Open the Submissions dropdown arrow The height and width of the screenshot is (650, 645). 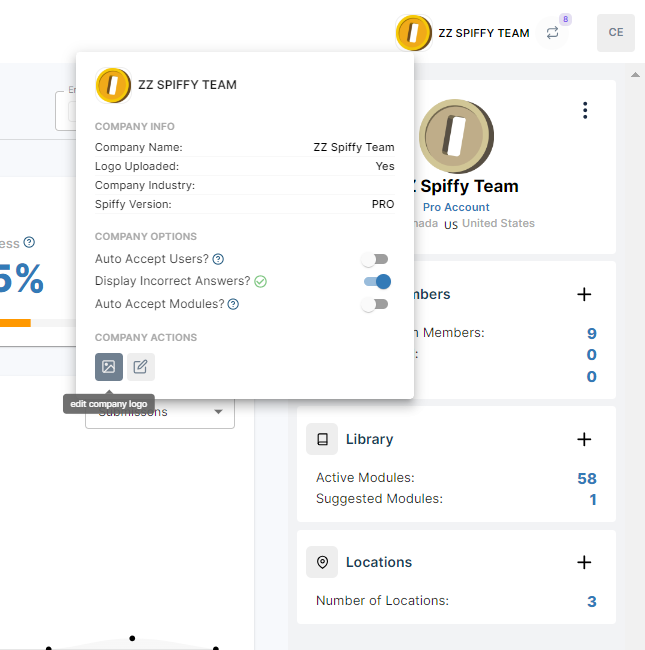(x=218, y=412)
